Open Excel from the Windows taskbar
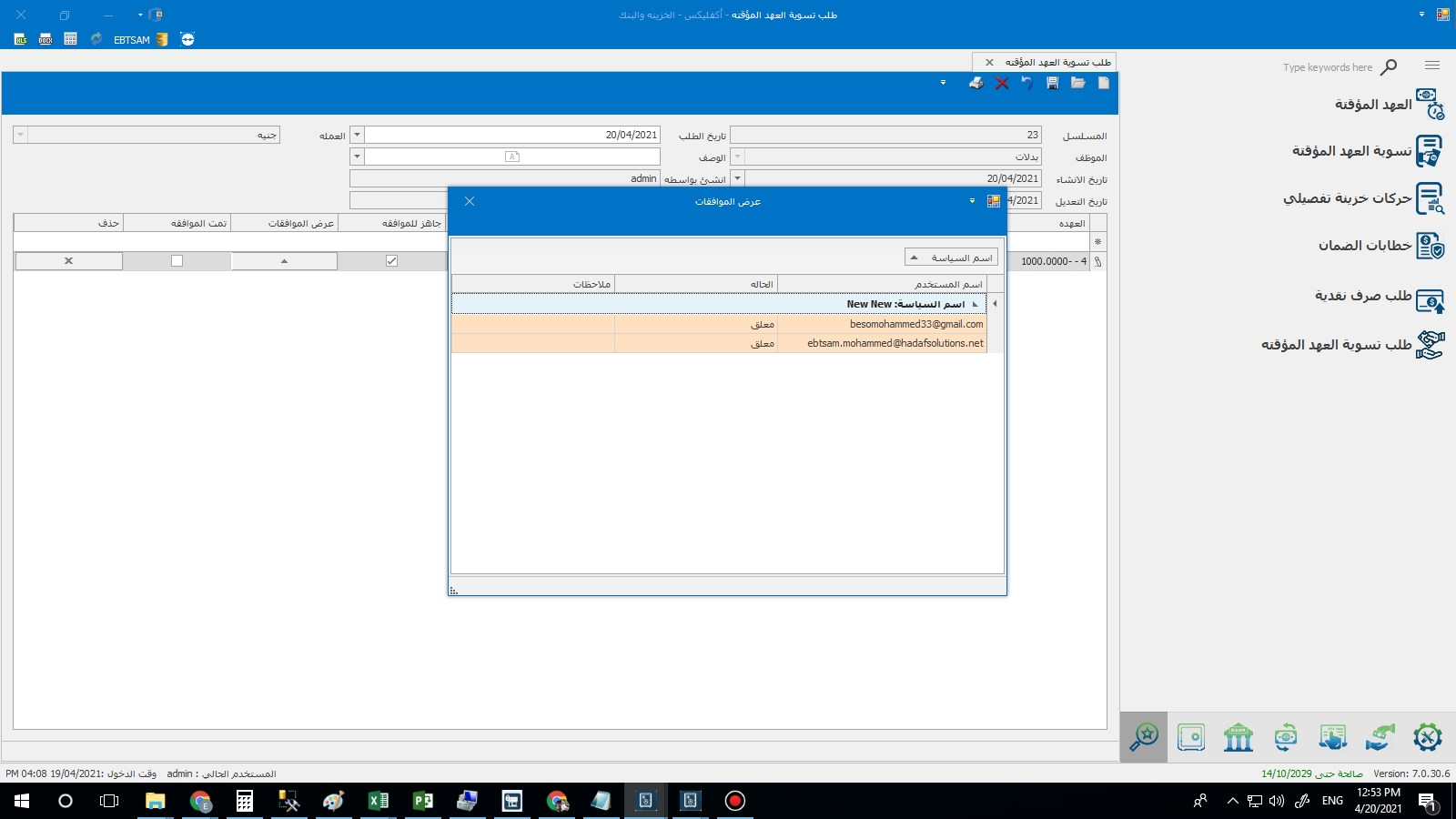The height and width of the screenshot is (819, 1456). [x=378, y=801]
